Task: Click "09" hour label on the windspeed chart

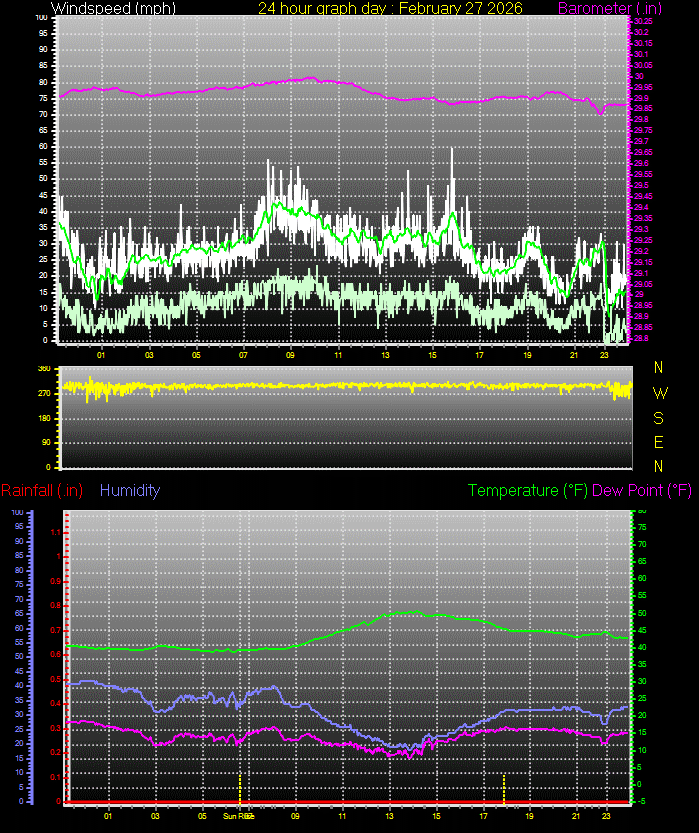Action: [x=290, y=355]
